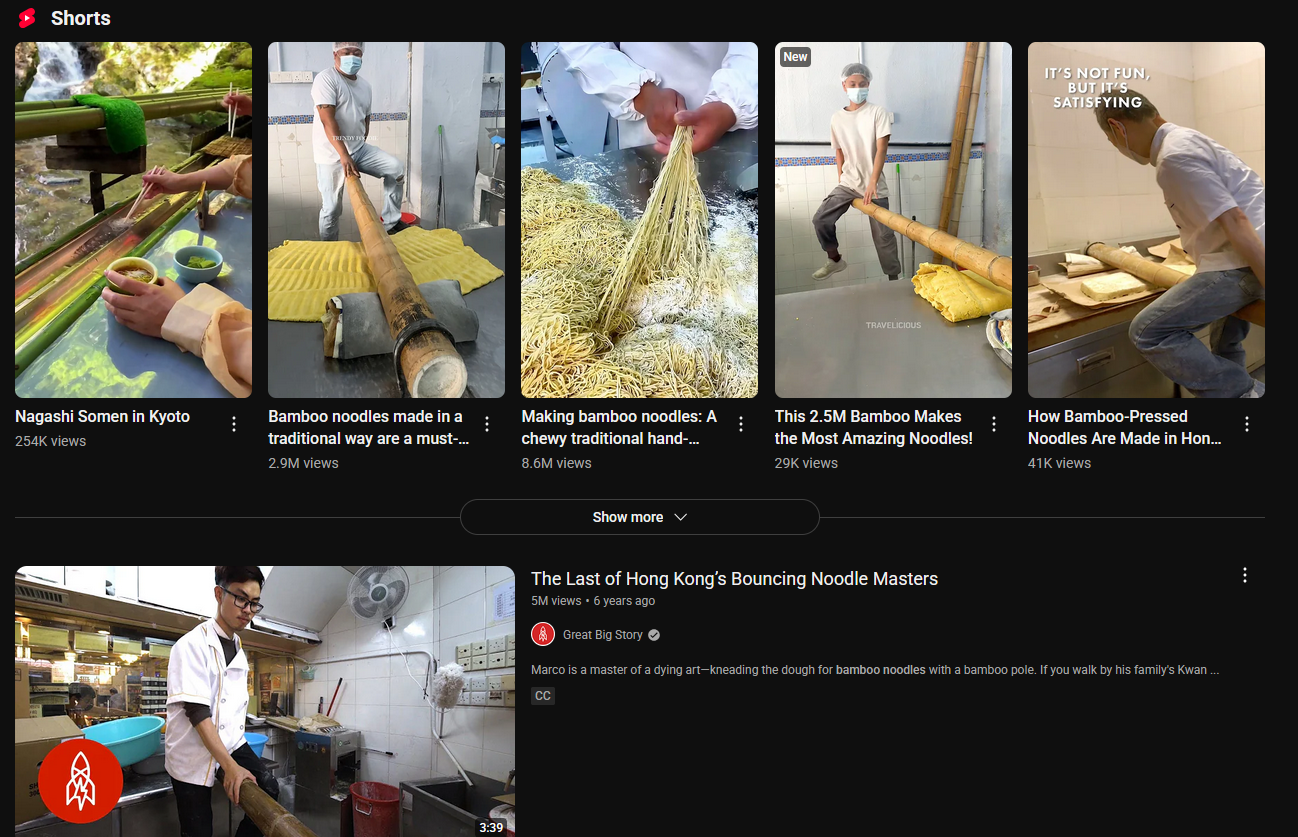Image resolution: width=1298 pixels, height=837 pixels.
Task: Open options menu for the 2.9M views short
Action: [x=487, y=424]
